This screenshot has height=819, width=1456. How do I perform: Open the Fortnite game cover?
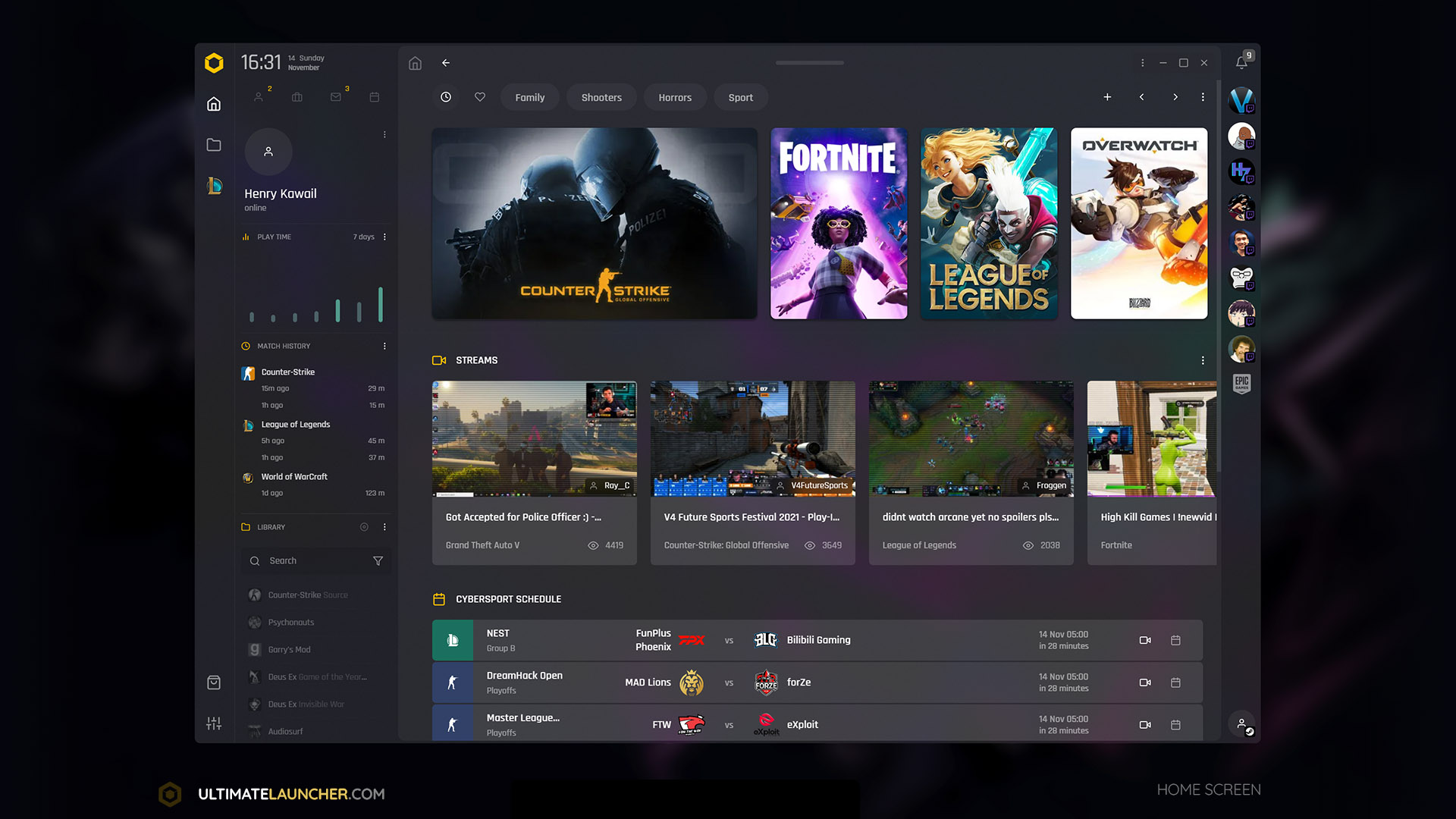[839, 224]
